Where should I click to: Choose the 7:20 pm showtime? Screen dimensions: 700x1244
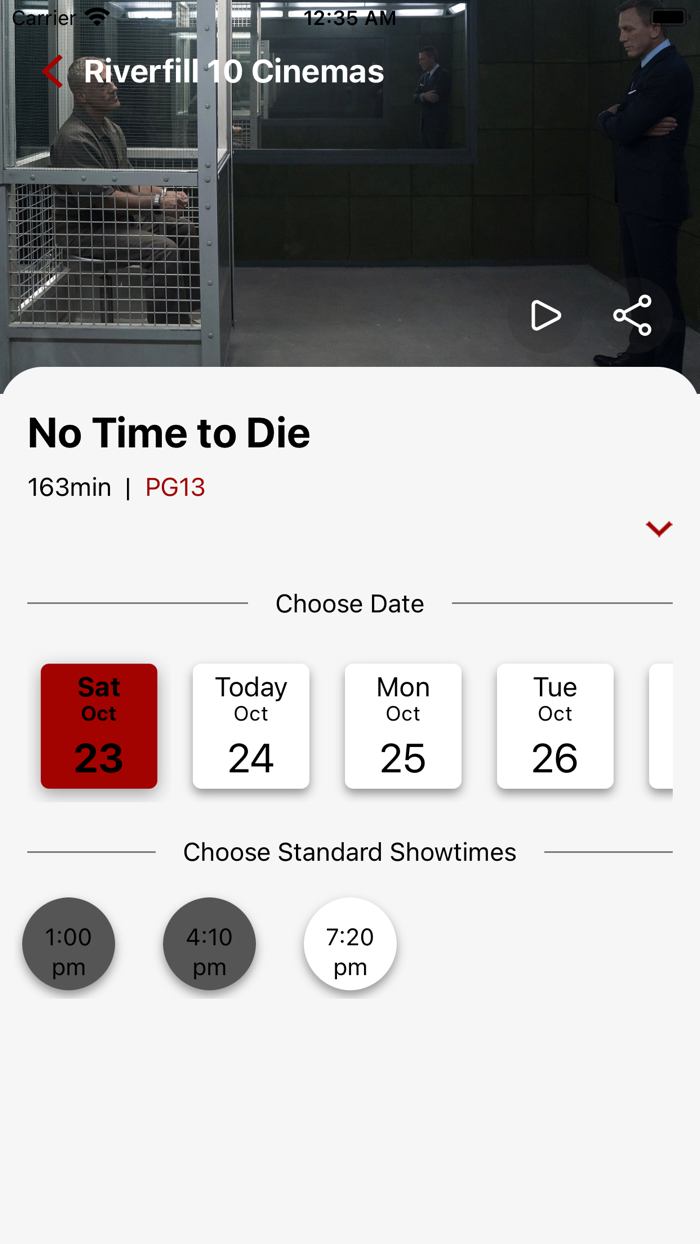(350, 944)
